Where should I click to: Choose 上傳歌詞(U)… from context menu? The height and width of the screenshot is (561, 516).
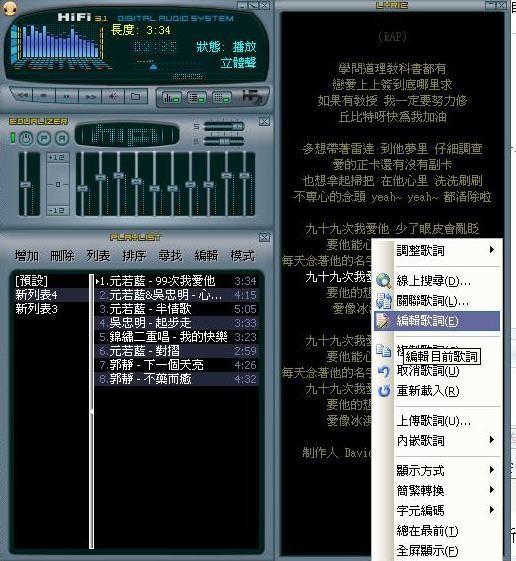point(437,421)
